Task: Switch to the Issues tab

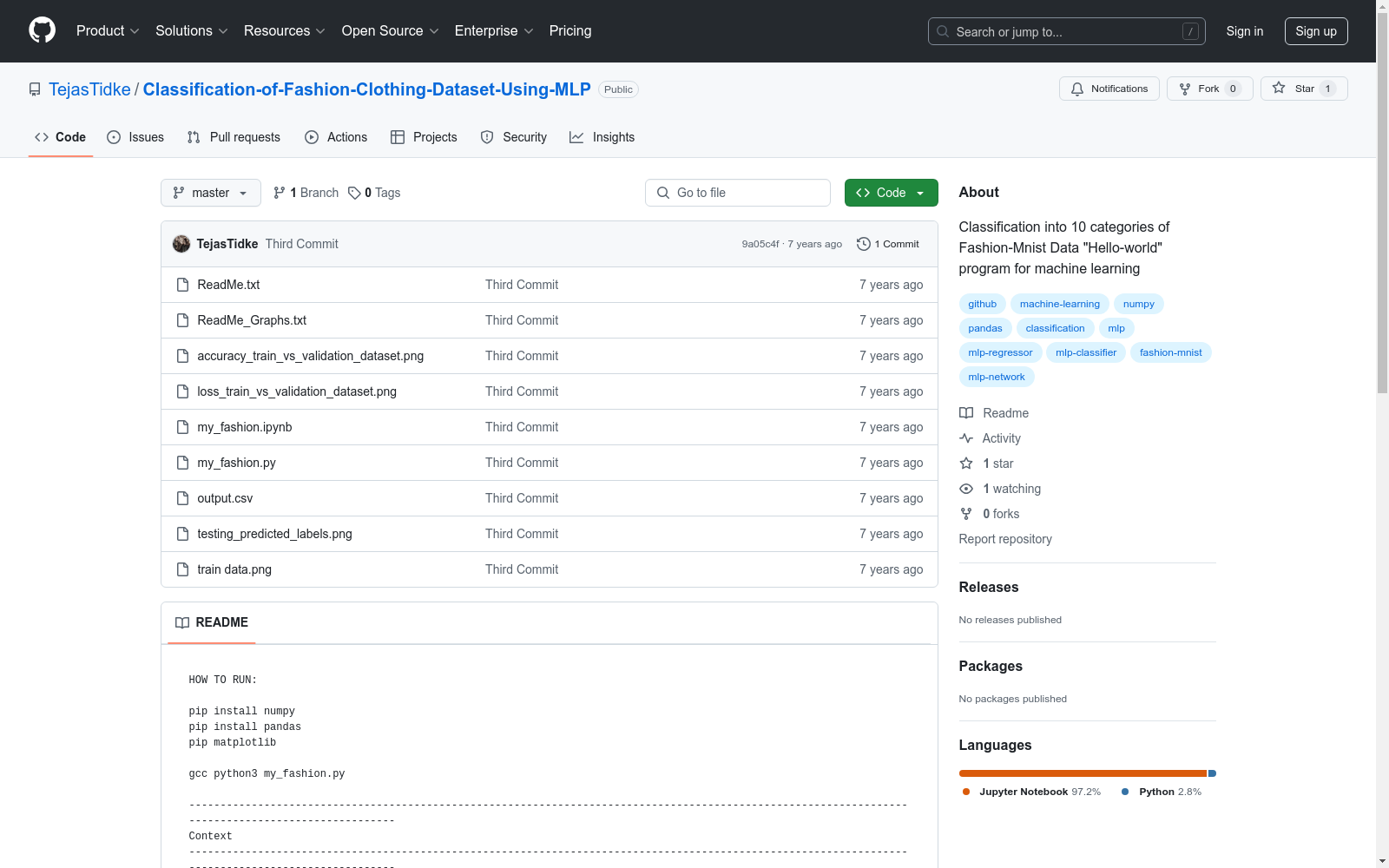Action: (135, 137)
